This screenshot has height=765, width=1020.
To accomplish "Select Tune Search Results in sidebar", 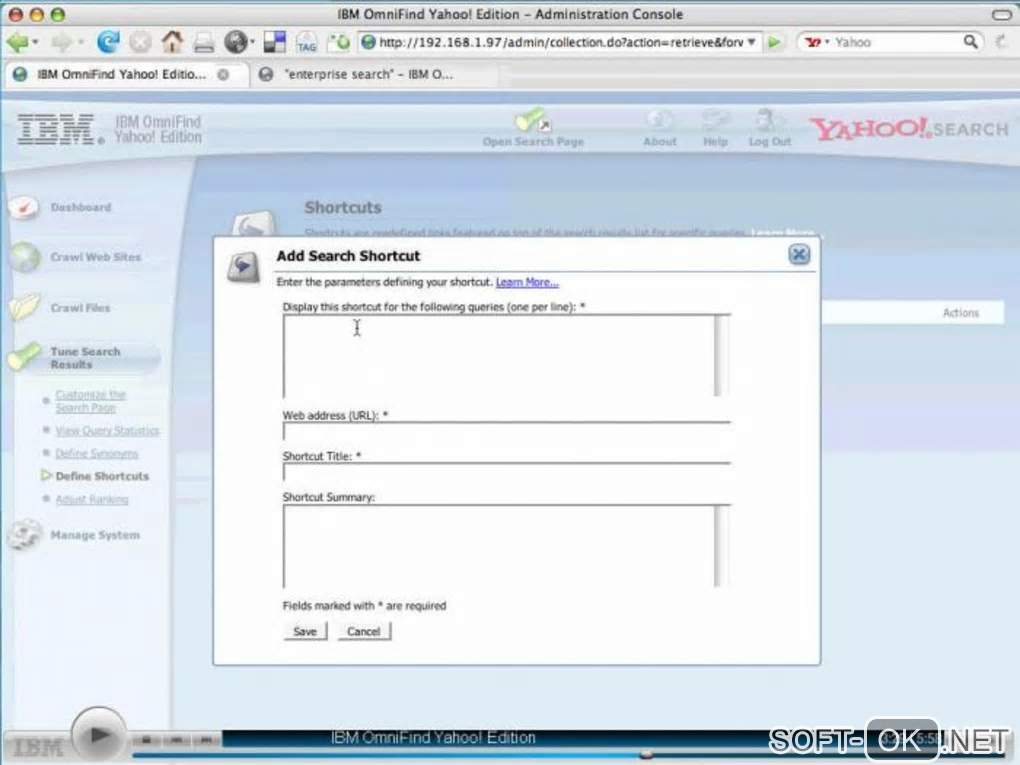I will pos(85,358).
